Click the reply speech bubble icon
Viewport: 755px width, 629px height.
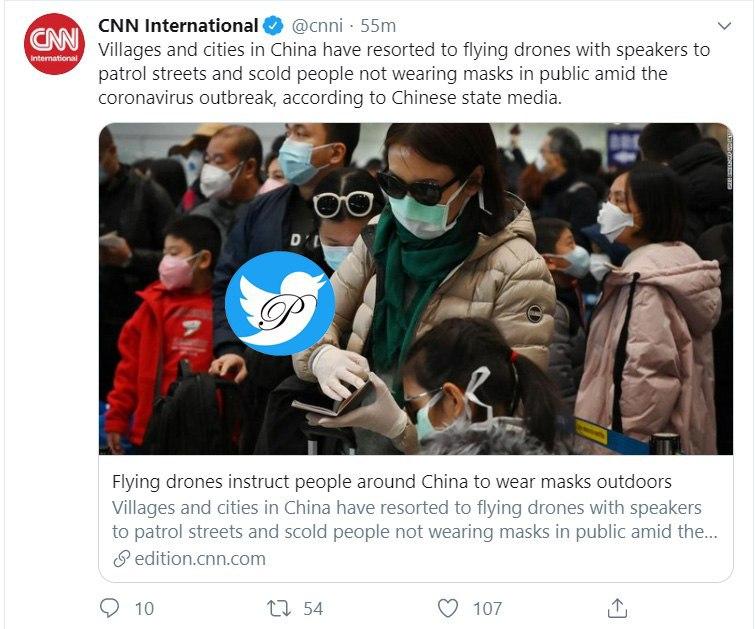point(109,608)
